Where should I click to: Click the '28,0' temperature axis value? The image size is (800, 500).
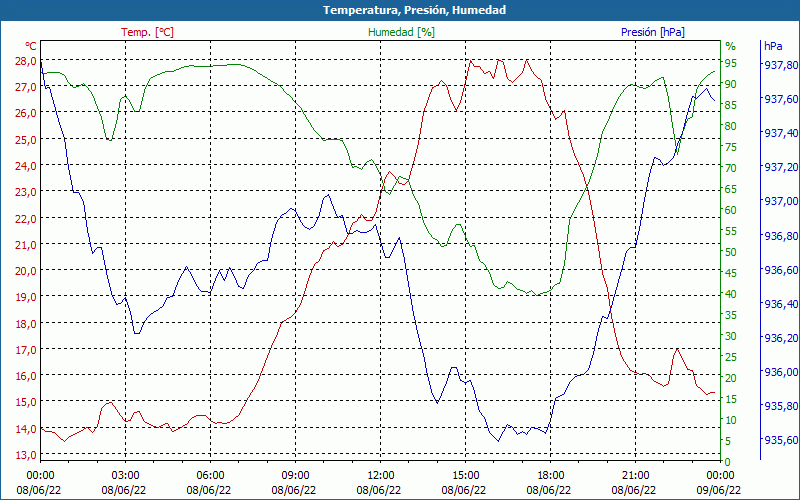pos(27,62)
